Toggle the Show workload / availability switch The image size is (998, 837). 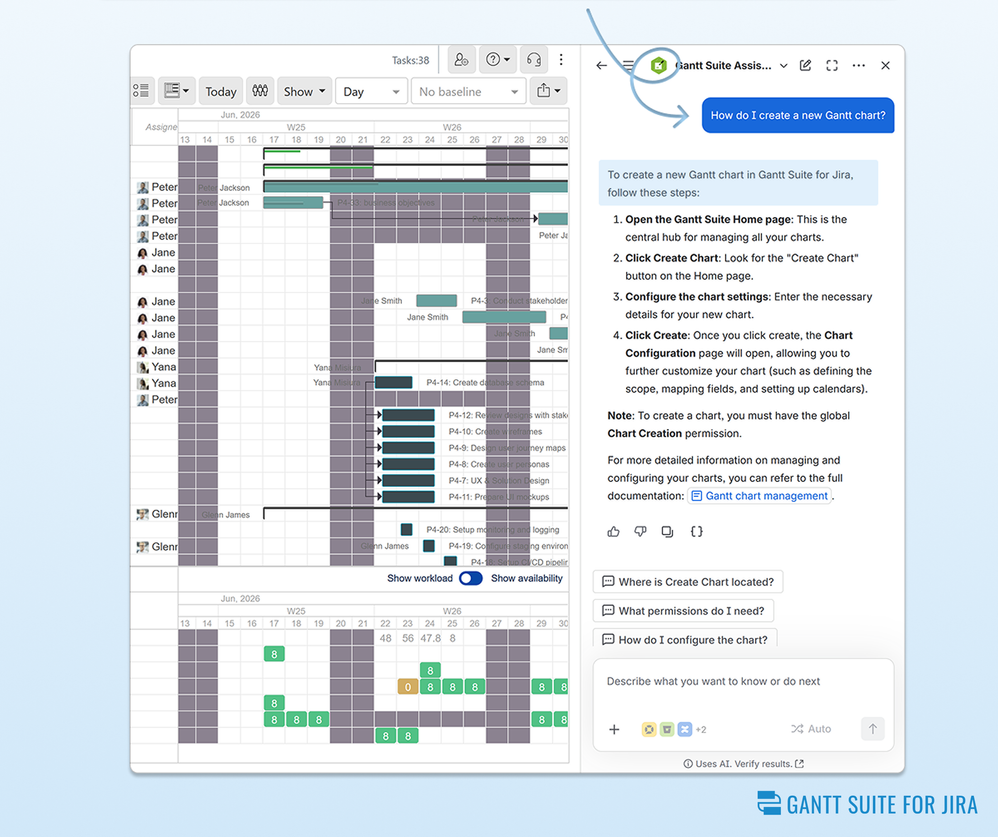point(471,578)
